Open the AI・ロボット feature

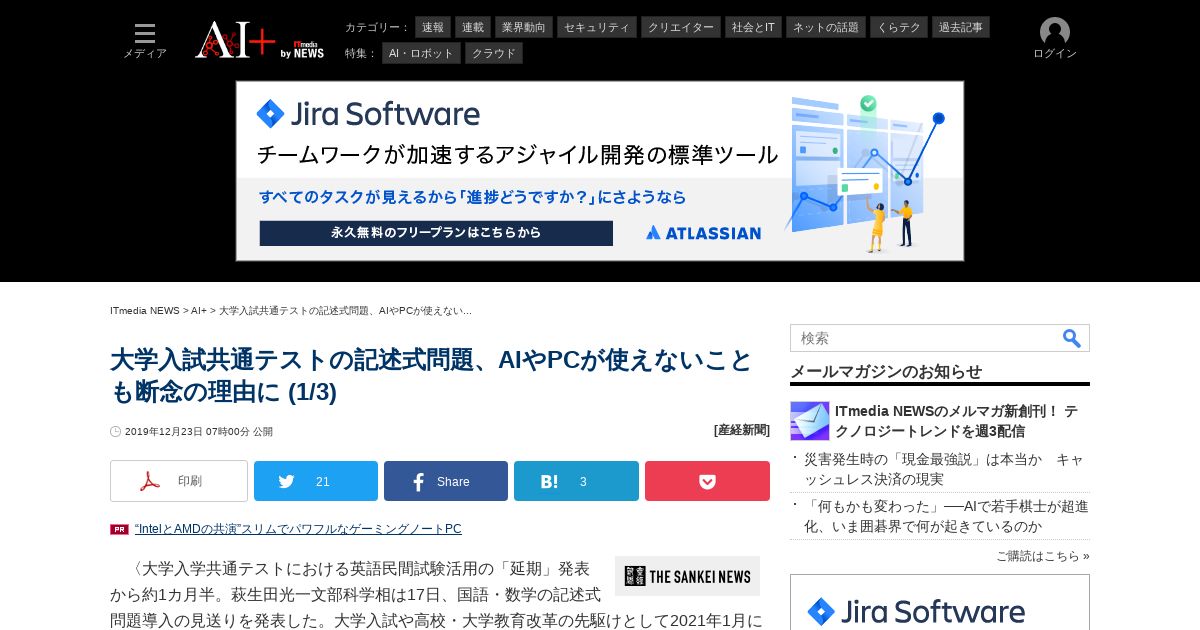point(421,53)
